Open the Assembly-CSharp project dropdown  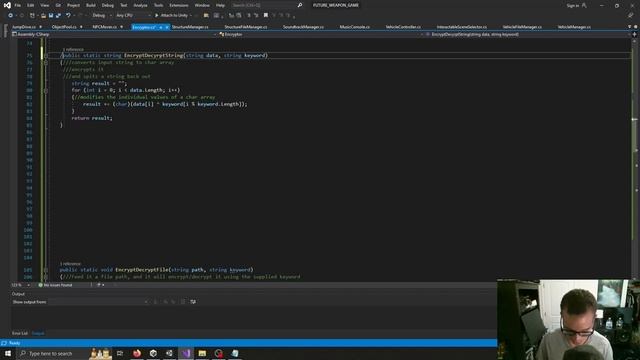point(113,34)
